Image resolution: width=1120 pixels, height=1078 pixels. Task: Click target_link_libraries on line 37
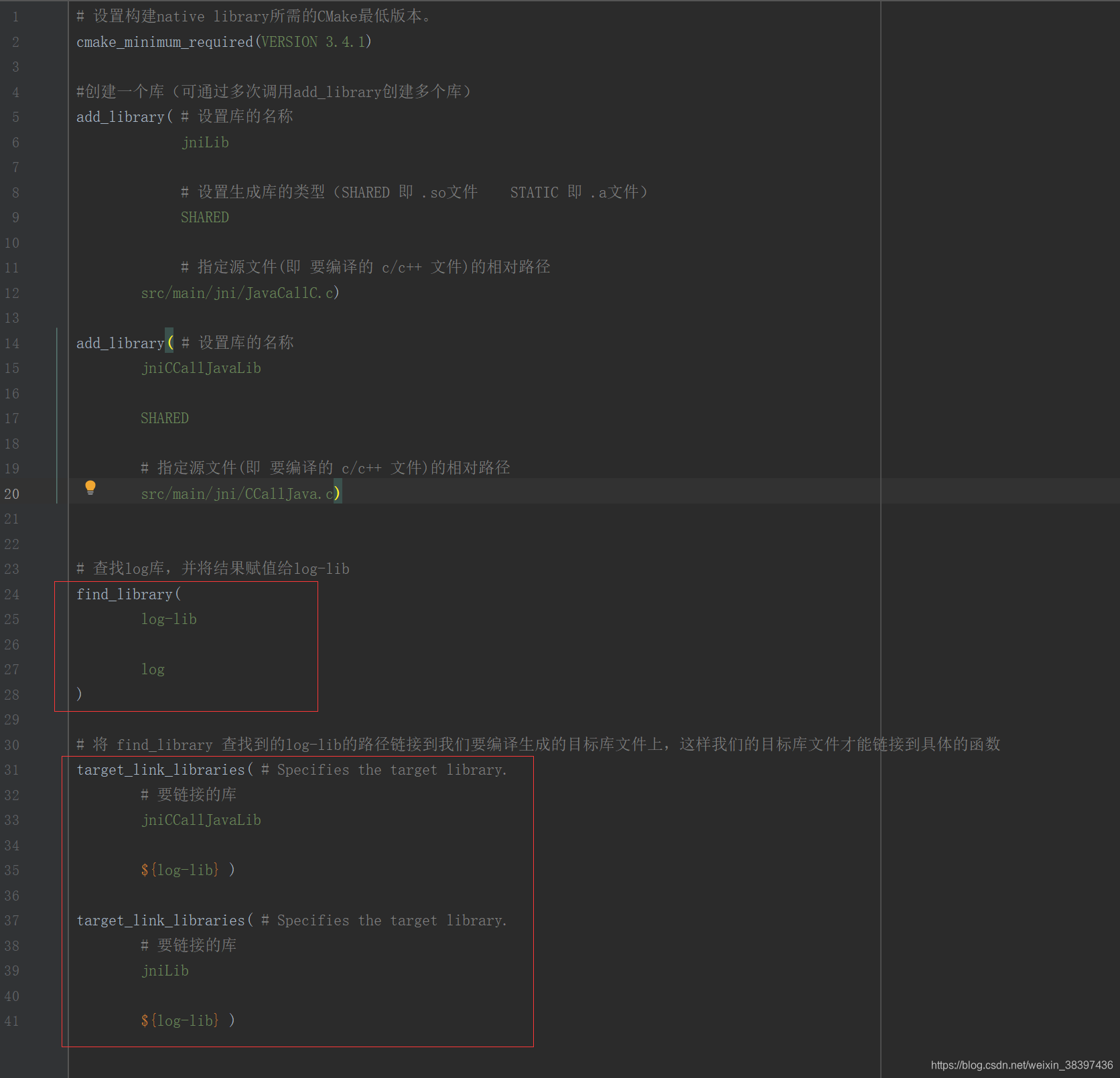[161, 921]
